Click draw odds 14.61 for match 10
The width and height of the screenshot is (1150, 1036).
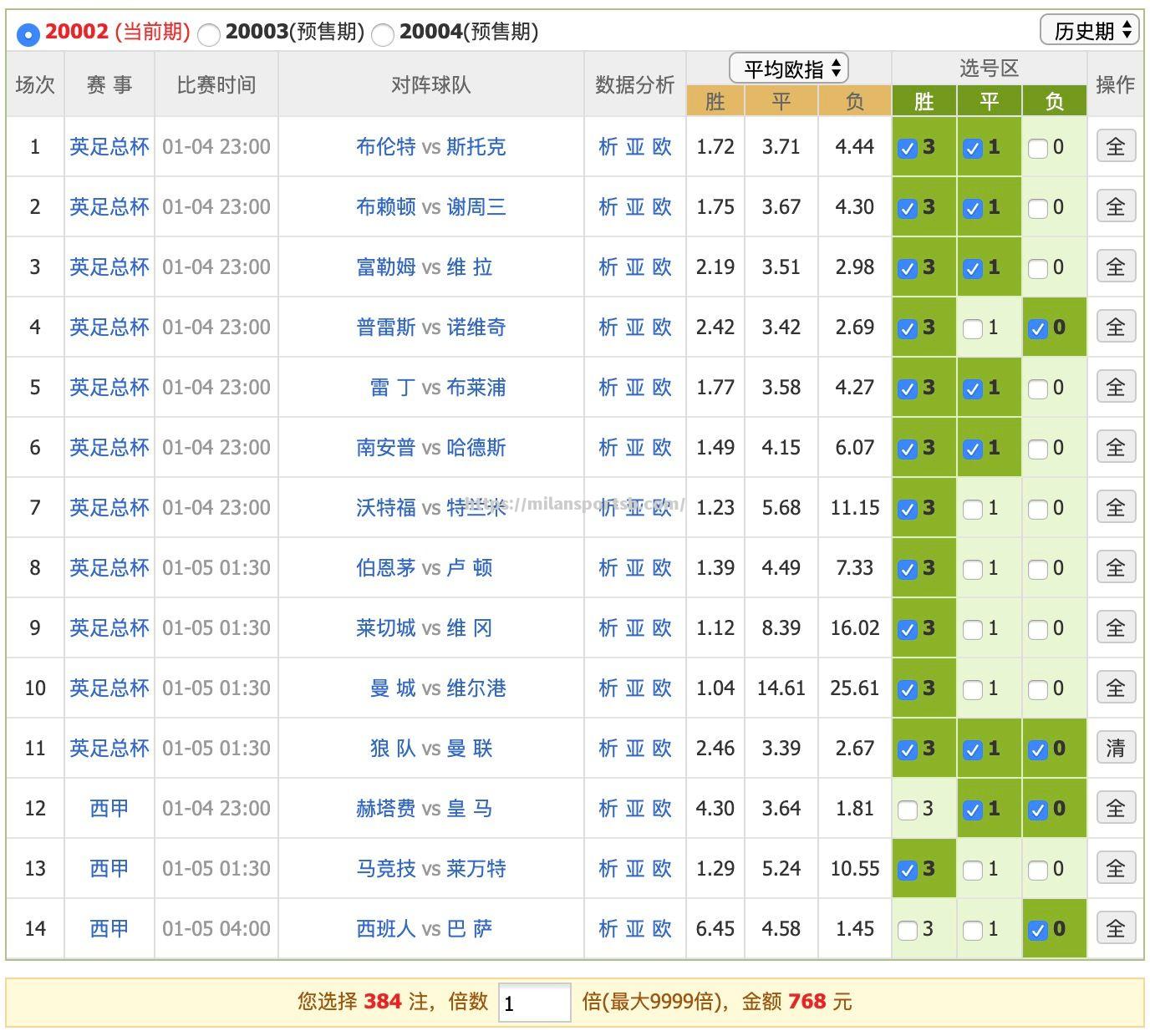tap(781, 688)
